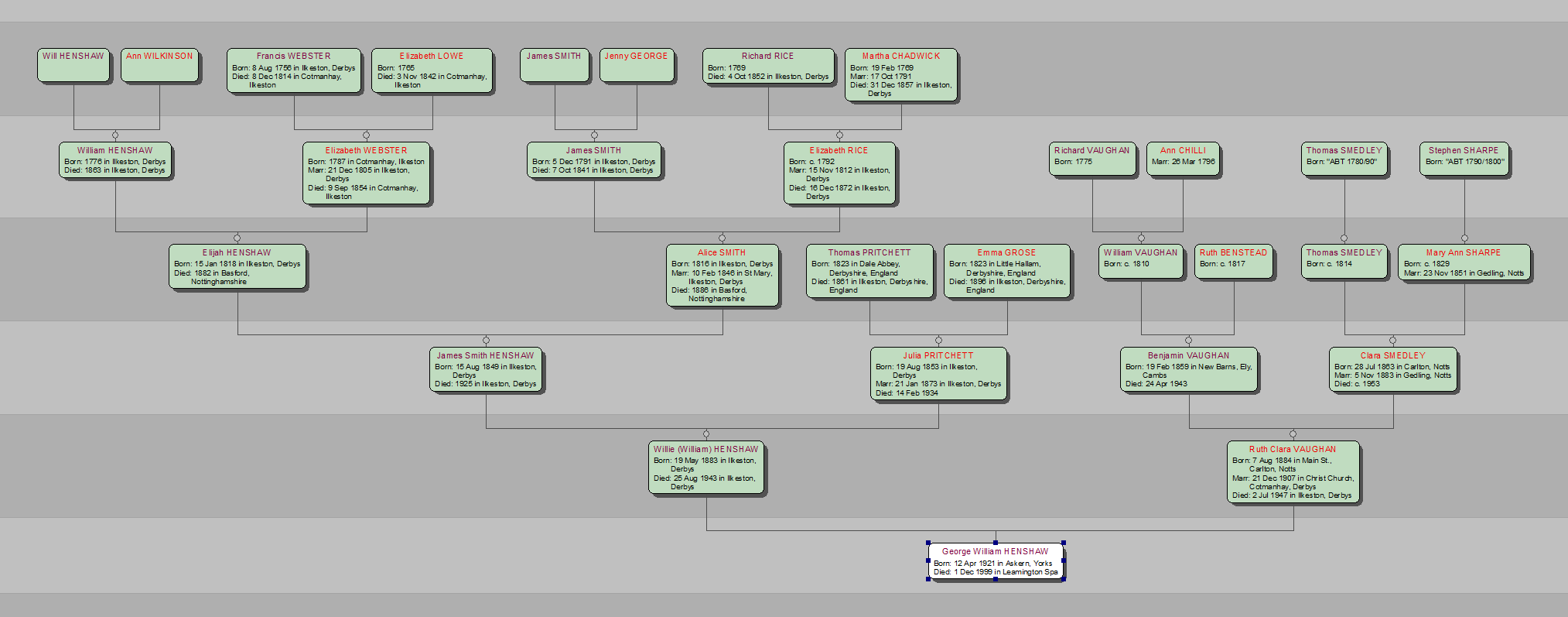
Task: Select Ann CHILLI in the chart
Action: (x=1183, y=159)
